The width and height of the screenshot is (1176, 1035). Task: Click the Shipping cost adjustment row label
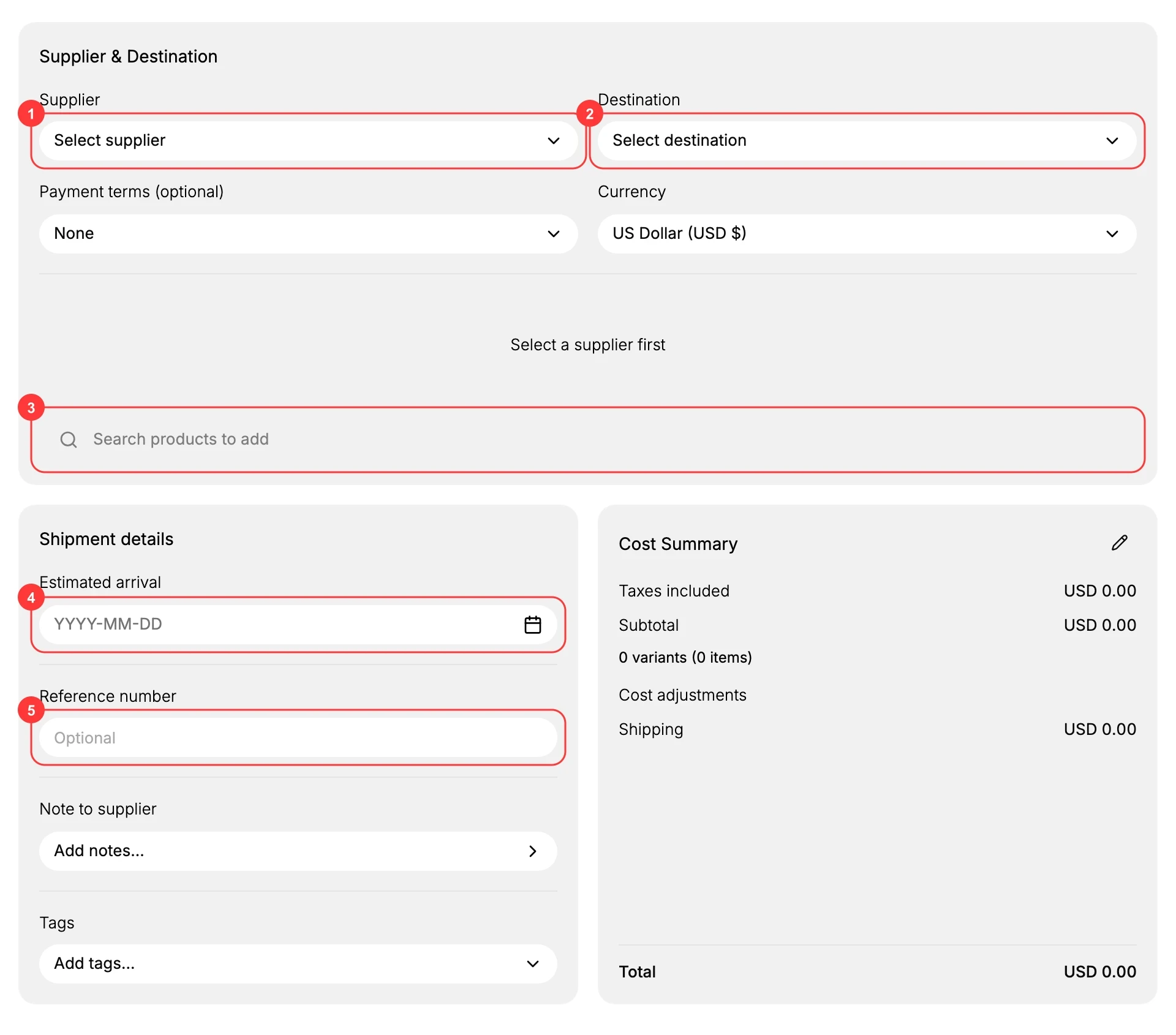coord(650,729)
